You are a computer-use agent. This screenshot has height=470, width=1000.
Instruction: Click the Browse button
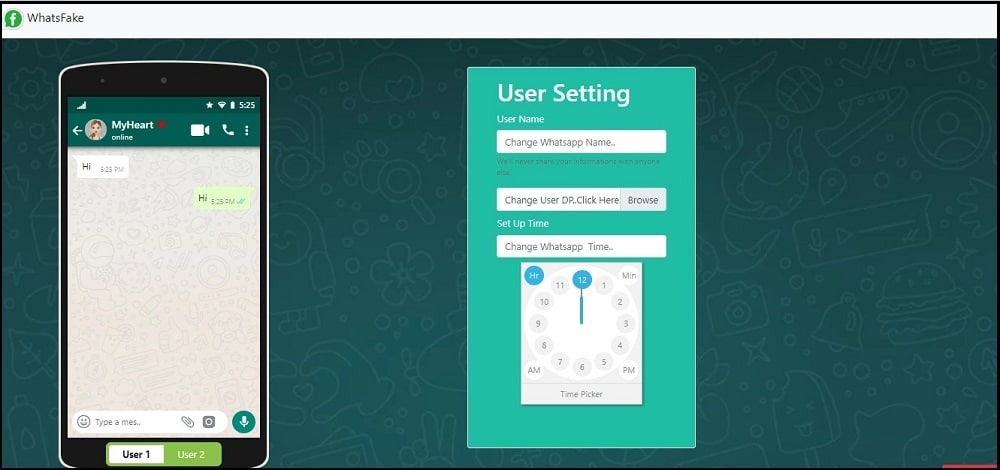pyautogui.click(x=643, y=200)
